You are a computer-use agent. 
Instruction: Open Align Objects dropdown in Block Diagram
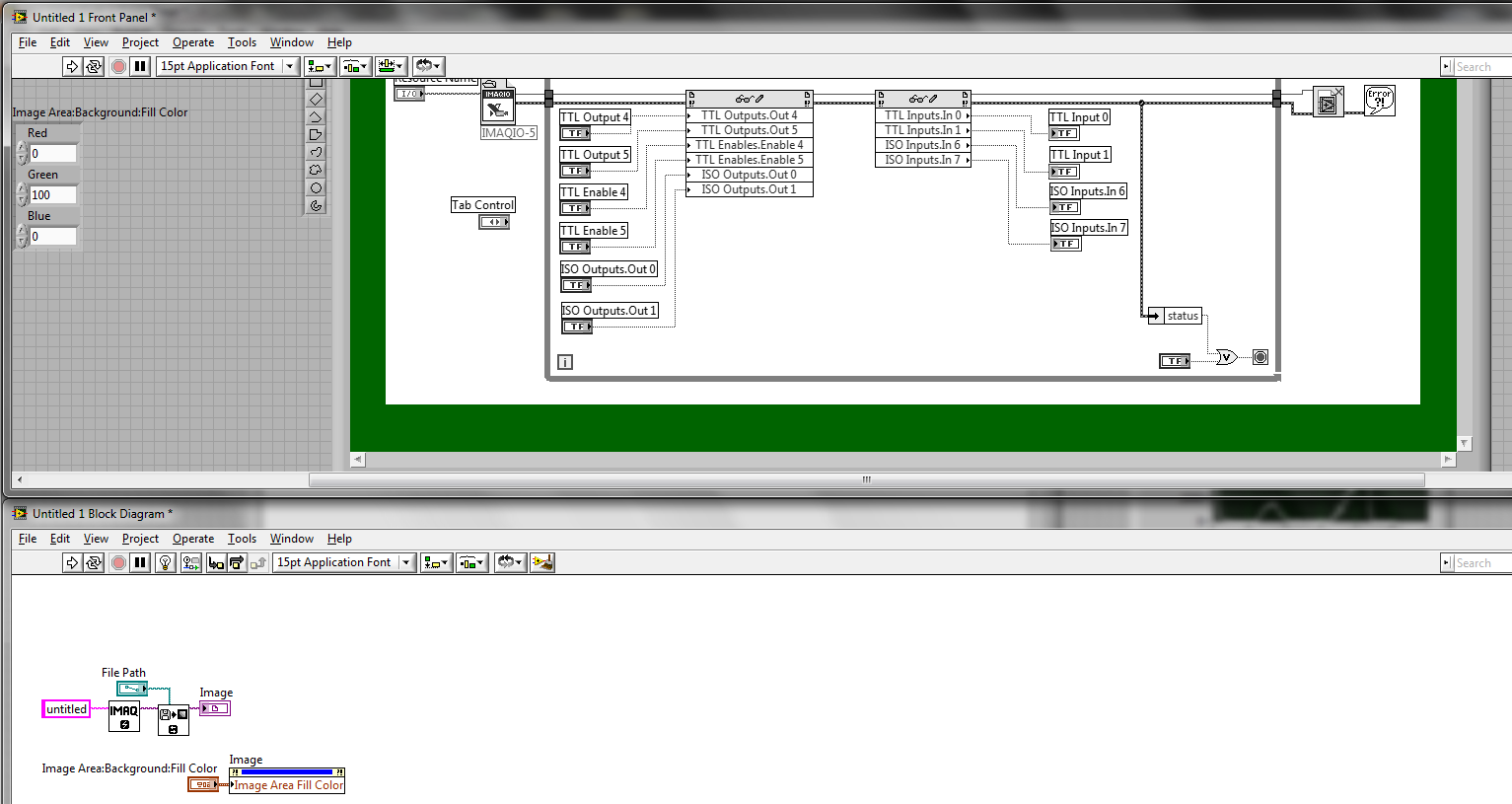[x=437, y=562]
